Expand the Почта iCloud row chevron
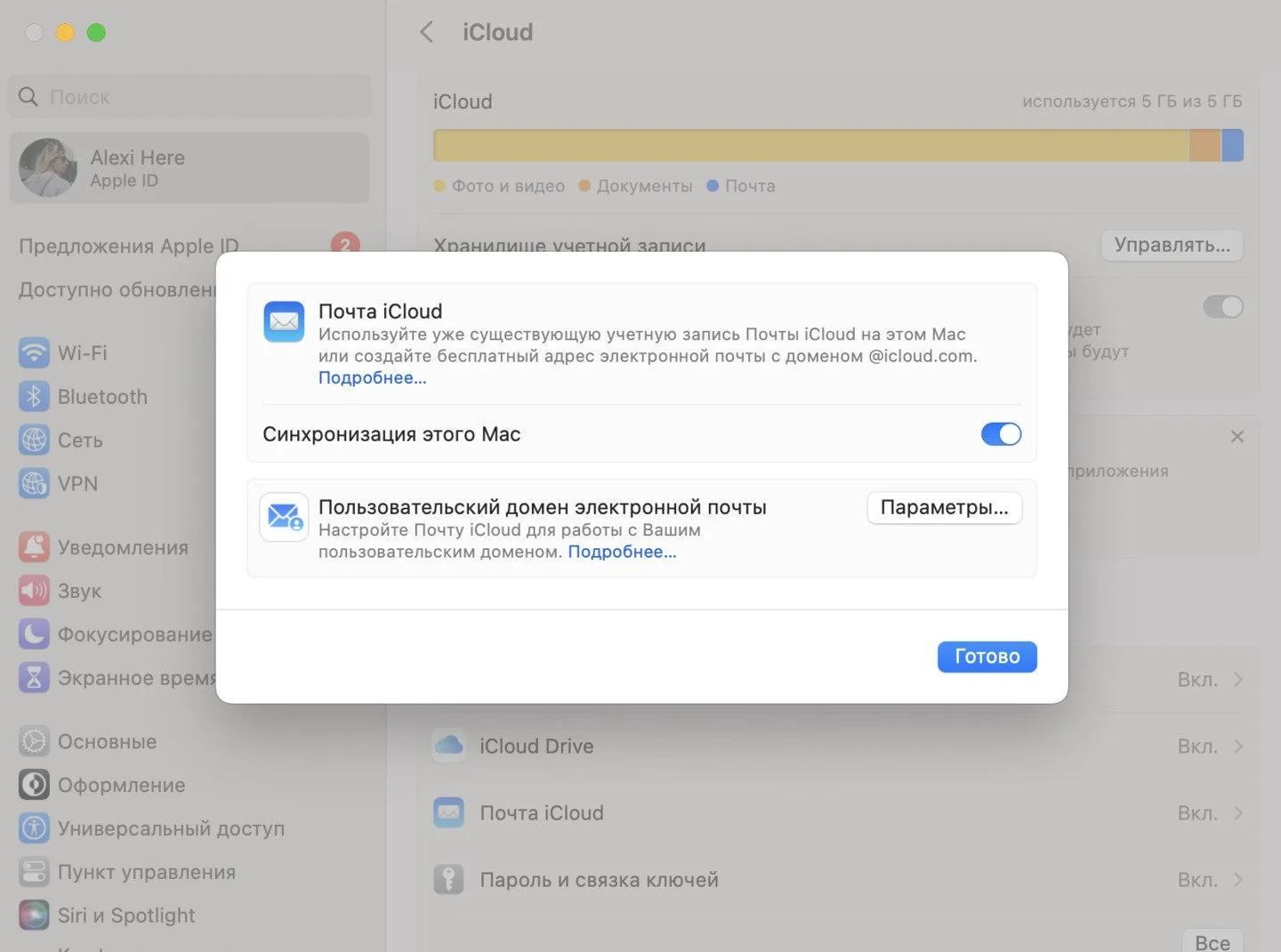 point(1238,813)
